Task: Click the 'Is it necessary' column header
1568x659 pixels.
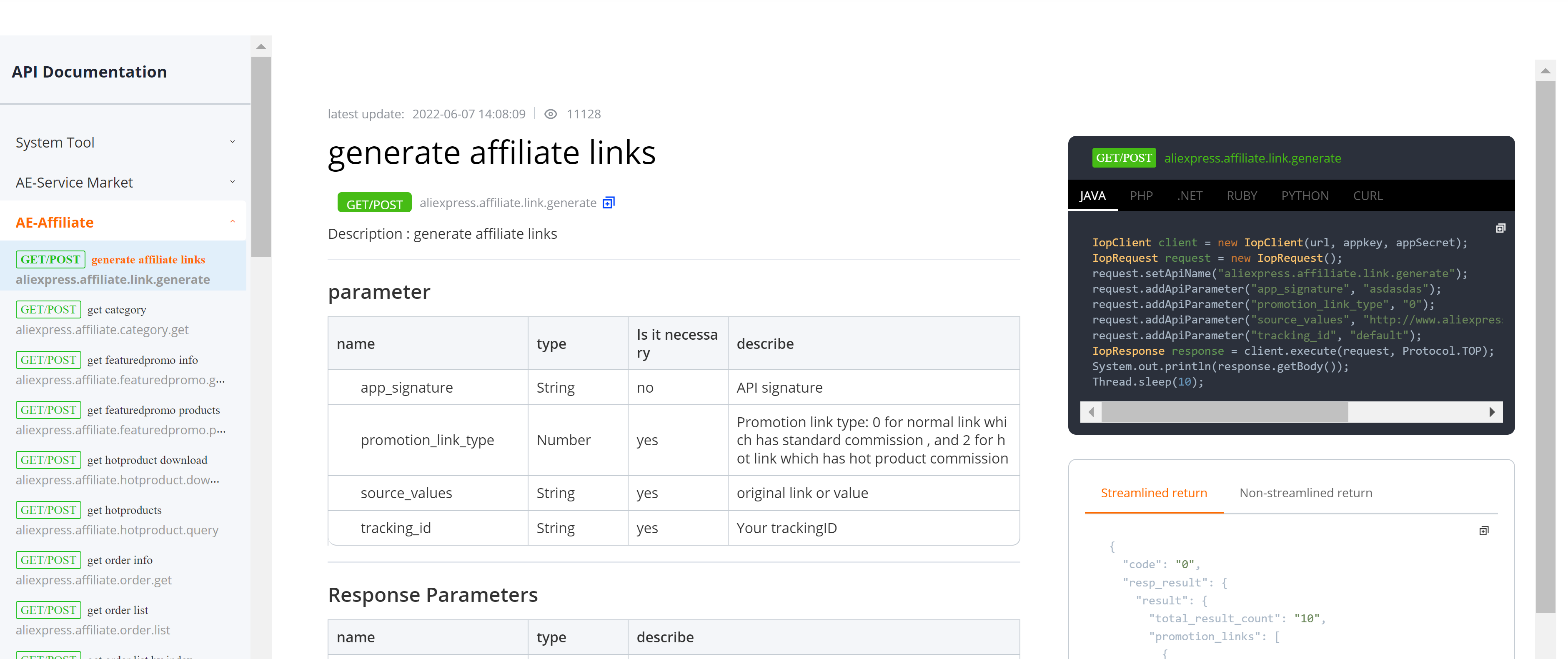Action: click(677, 343)
